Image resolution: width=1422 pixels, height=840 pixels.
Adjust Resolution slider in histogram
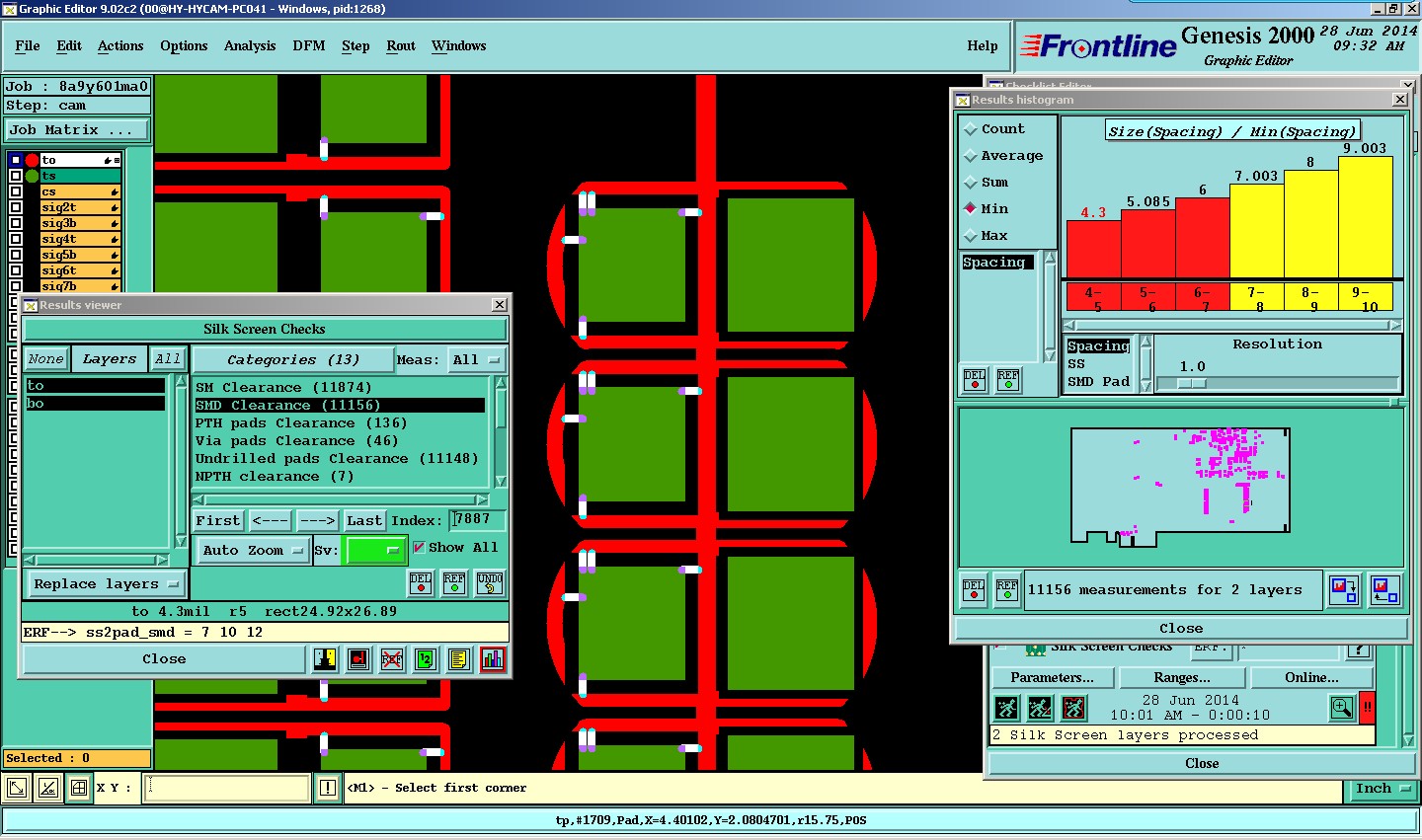[x=1192, y=383]
